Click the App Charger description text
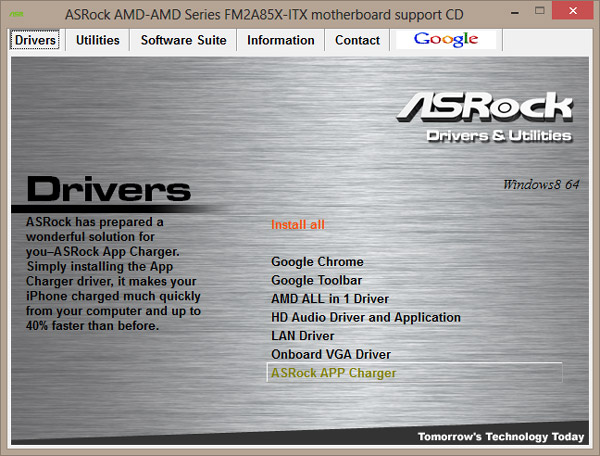The width and height of the screenshot is (600, 456). (113, 274)
